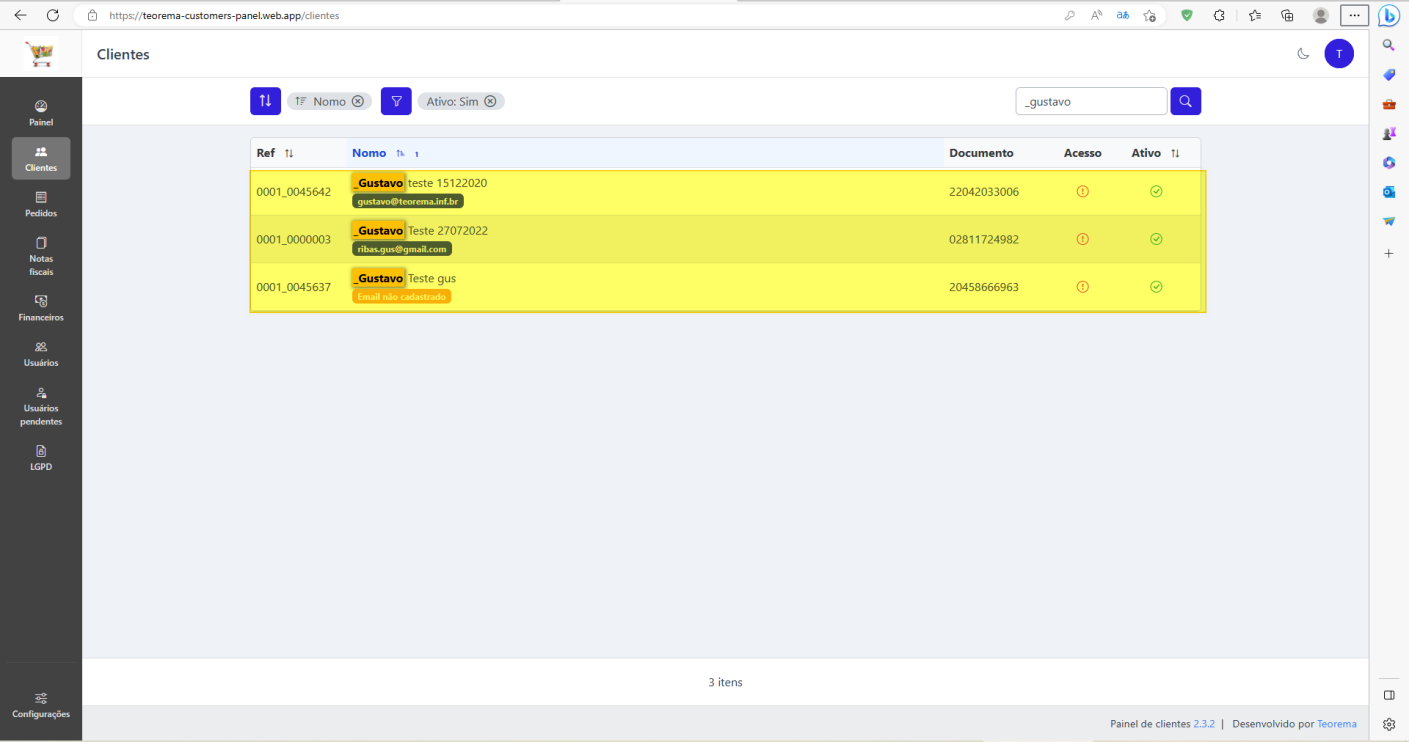Select ref 0001_0045637 cell
Image resolution: width=1409 pixels, height=742 pixels.
coord(293,287)
